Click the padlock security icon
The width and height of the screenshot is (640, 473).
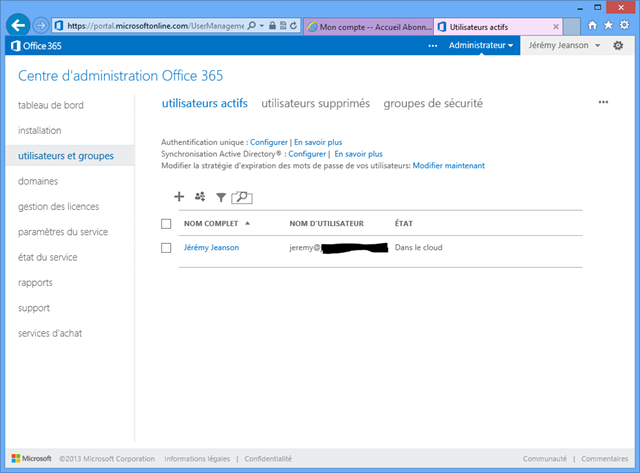(x=272, y=26)
